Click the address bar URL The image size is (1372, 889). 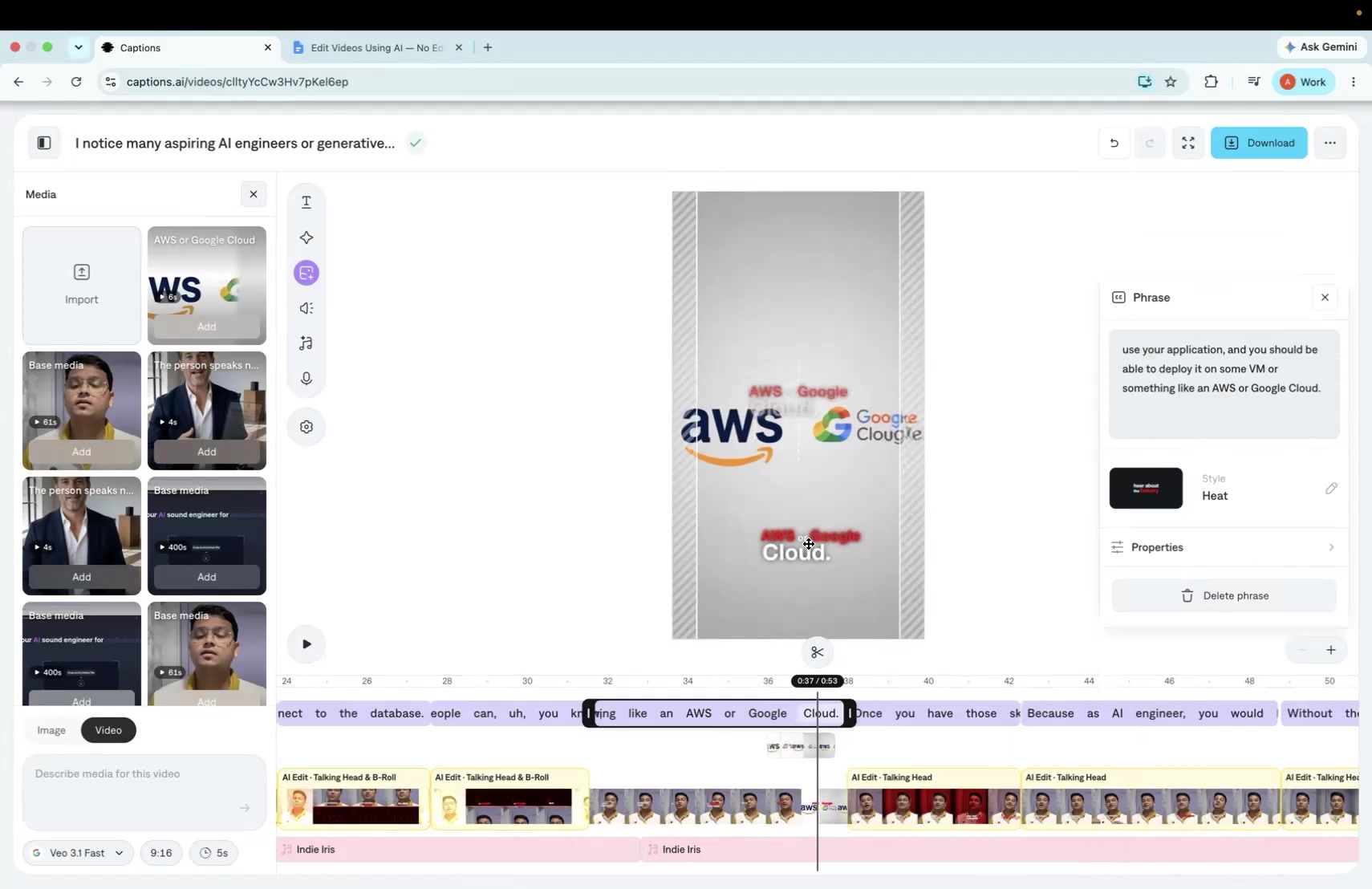click(x=237, y=82)
